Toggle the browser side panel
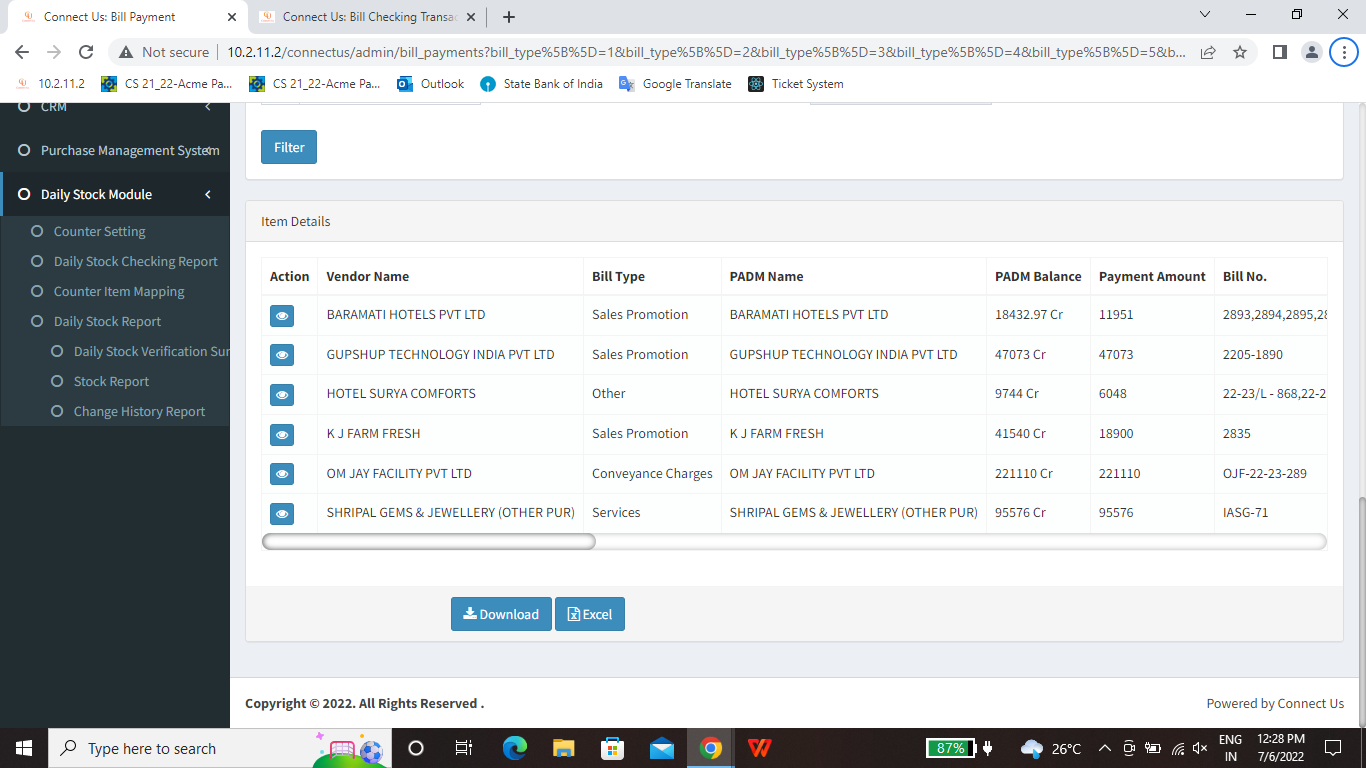Image resolution: width=1366 pixels, height=768 pixels. 1279,52
